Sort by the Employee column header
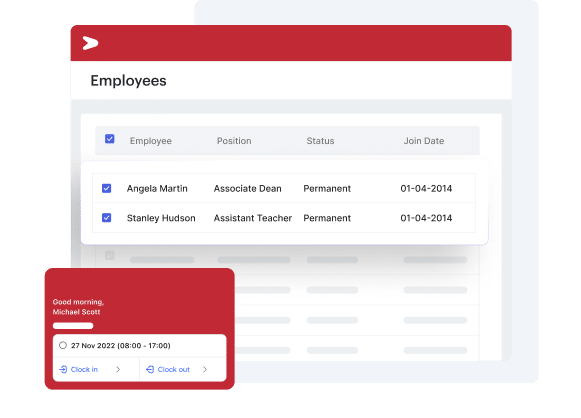The height and width of the screenshot is (418, 581). pos(150,141)
